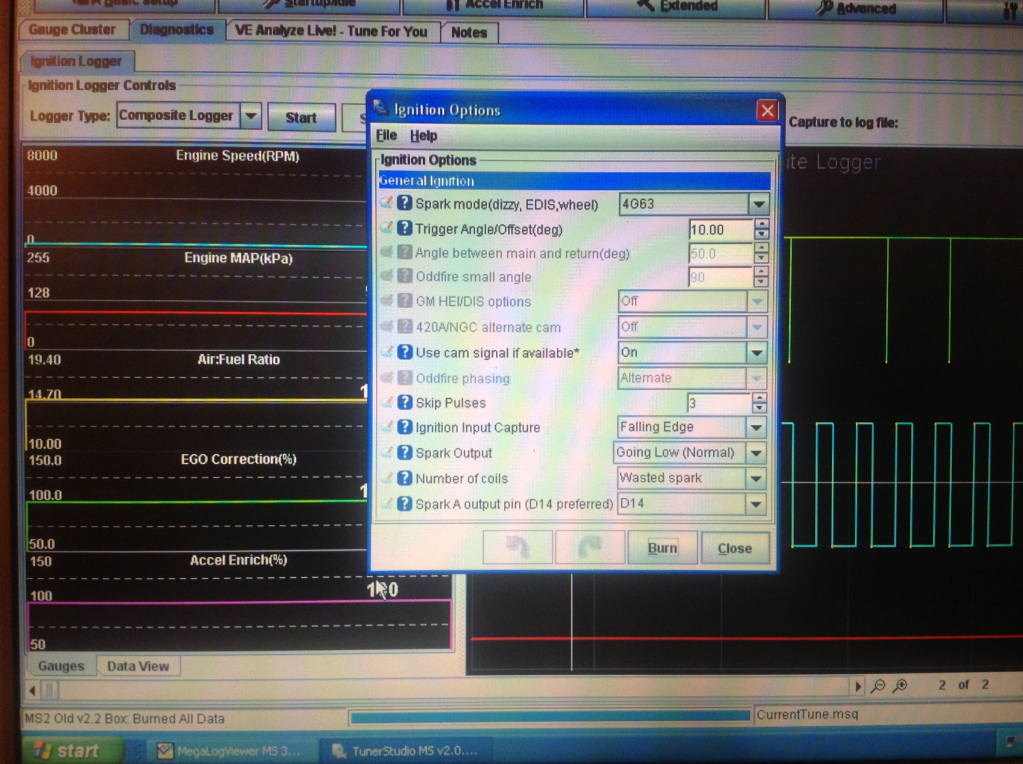The height and width of the screenshot is (764, 1023).
Task: Click help icon next to Skip Pulses
Action: point(405,403)
